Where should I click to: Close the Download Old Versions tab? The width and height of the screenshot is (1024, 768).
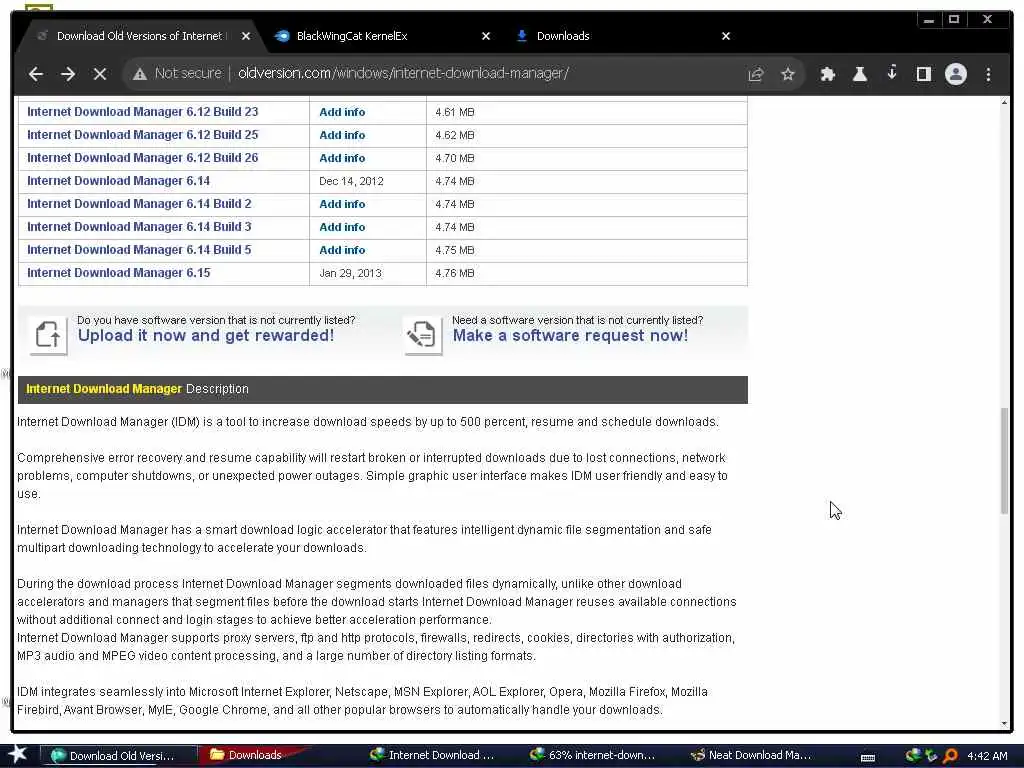click(246, 36)
